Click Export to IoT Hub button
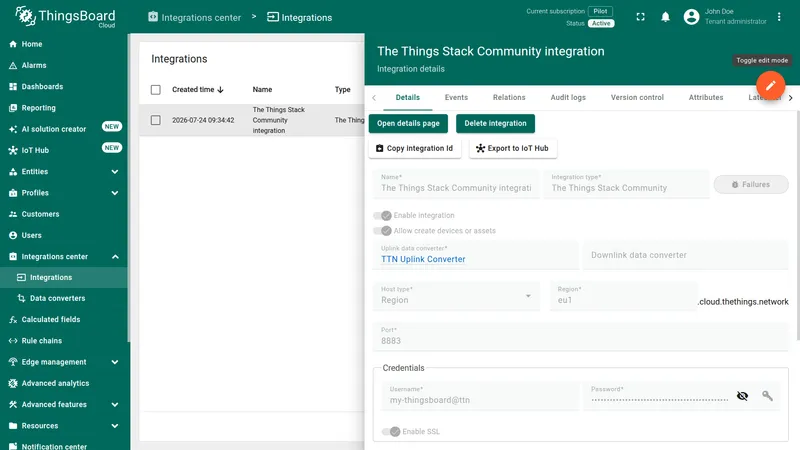Screen dimensions: 800x450 click(x=513, y=148)
